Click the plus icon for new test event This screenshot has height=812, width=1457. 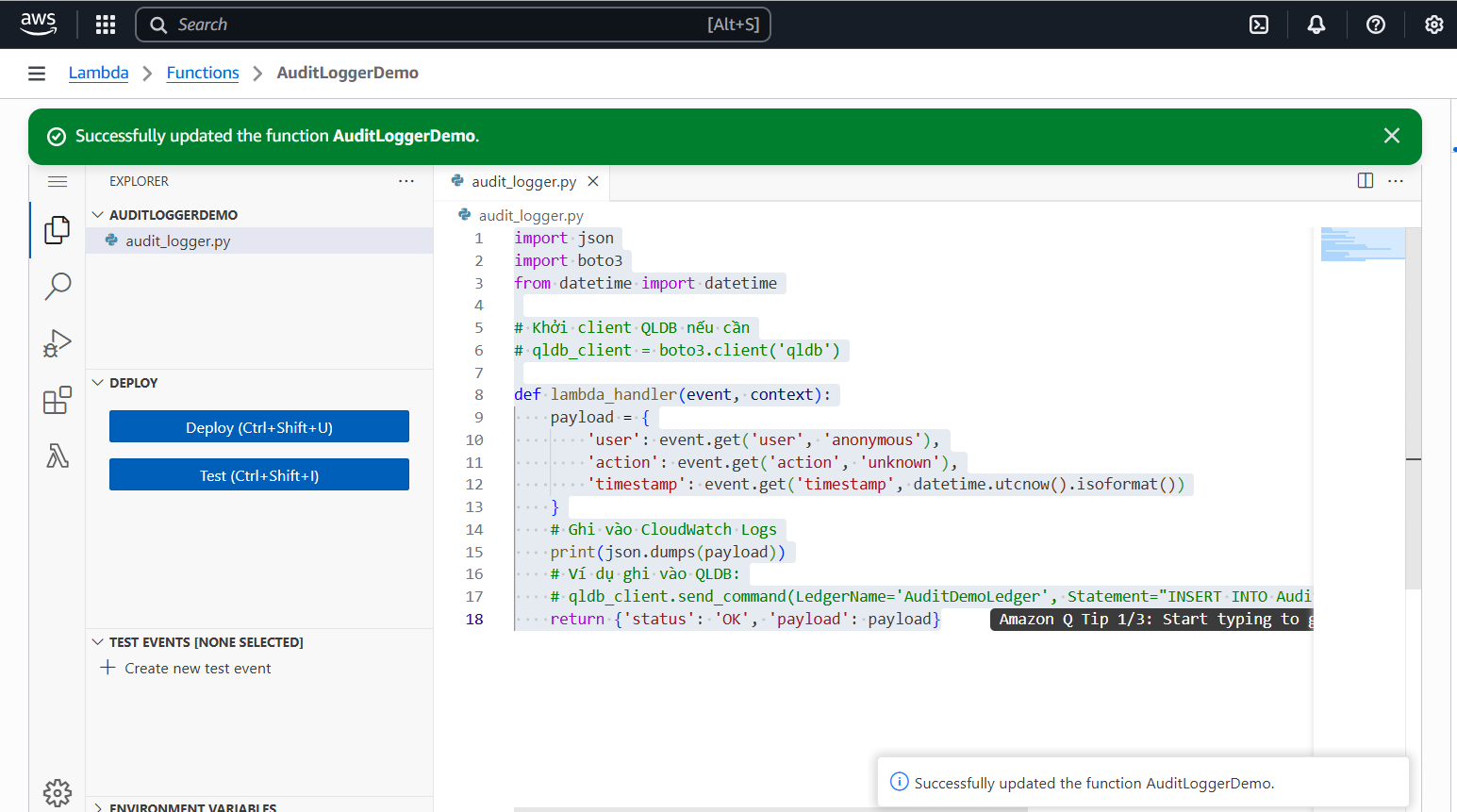[108, 668]
